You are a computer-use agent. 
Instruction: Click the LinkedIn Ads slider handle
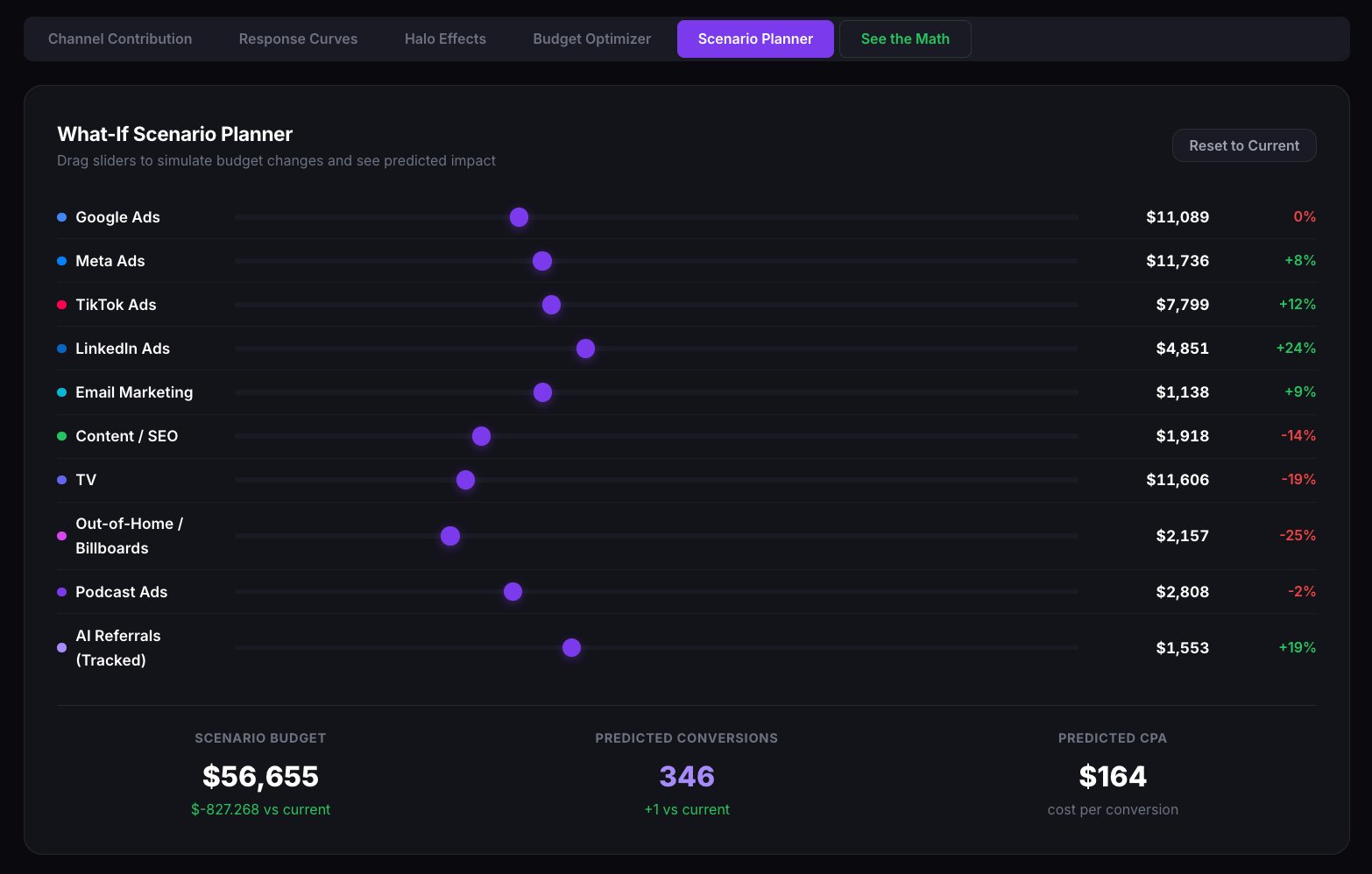click(x=586, y=349)
